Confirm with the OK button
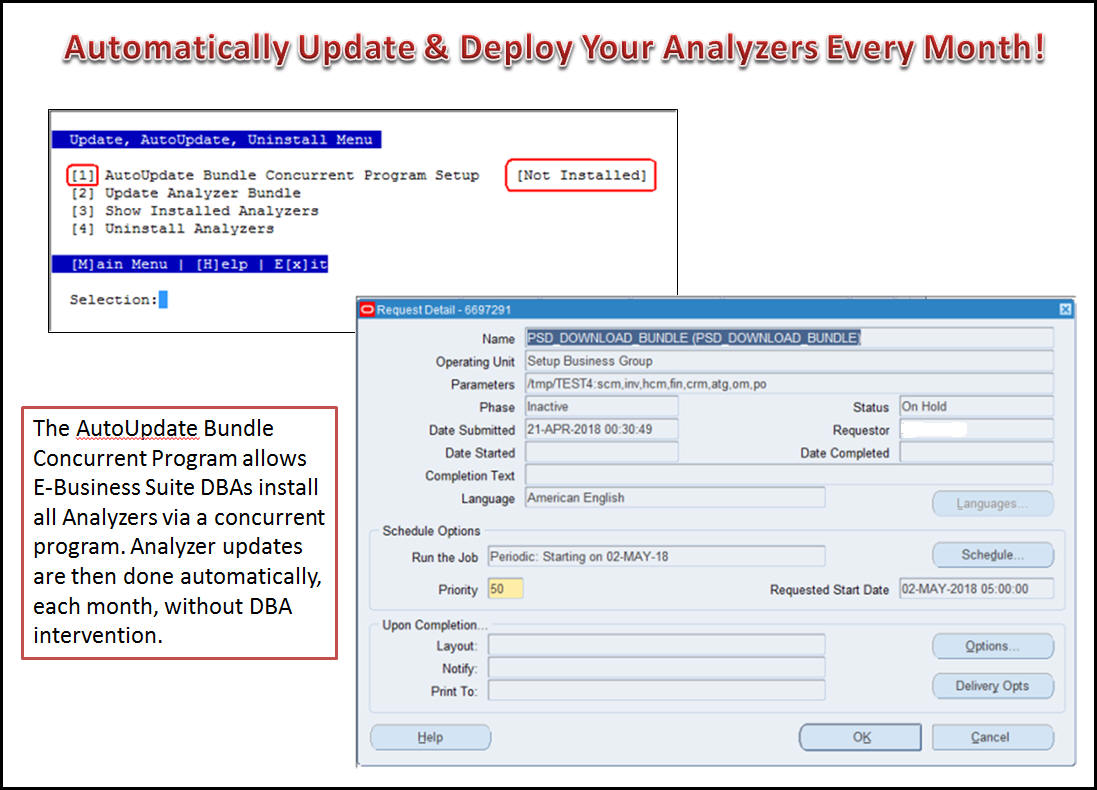1097x790 pixels. (861, 738)
